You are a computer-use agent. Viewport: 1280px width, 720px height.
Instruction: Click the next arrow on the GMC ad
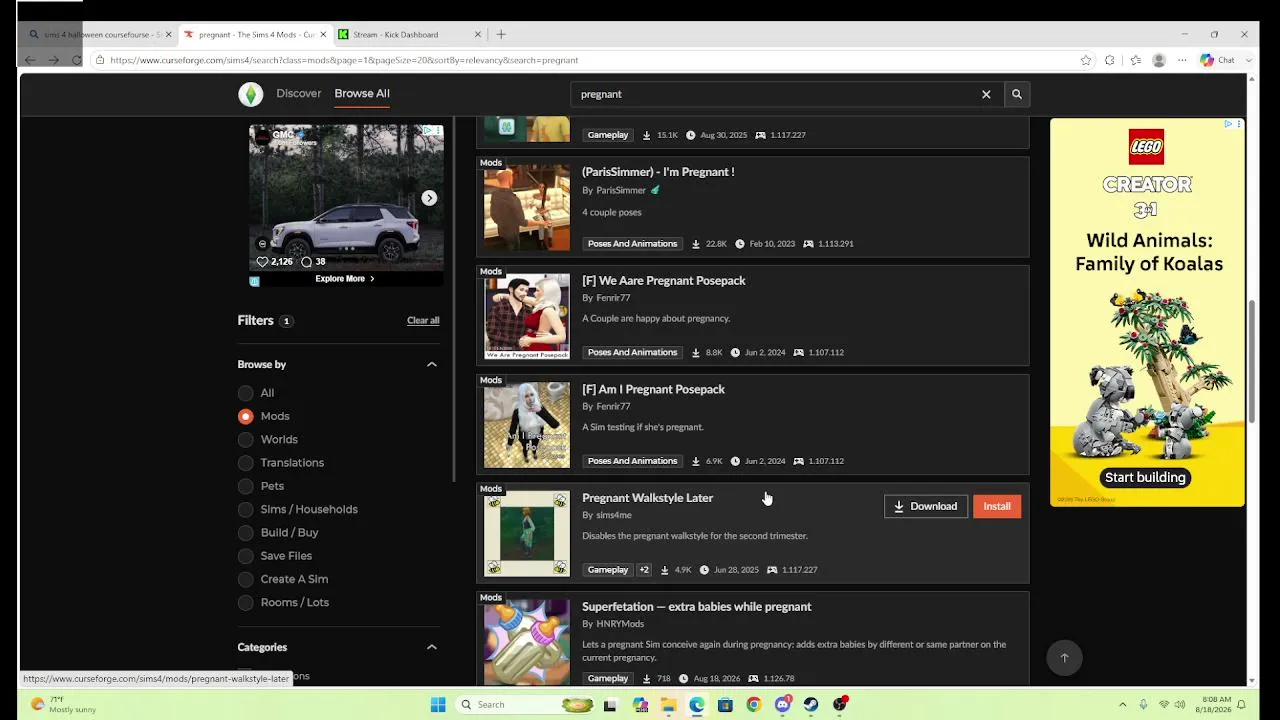click(429, 198)
